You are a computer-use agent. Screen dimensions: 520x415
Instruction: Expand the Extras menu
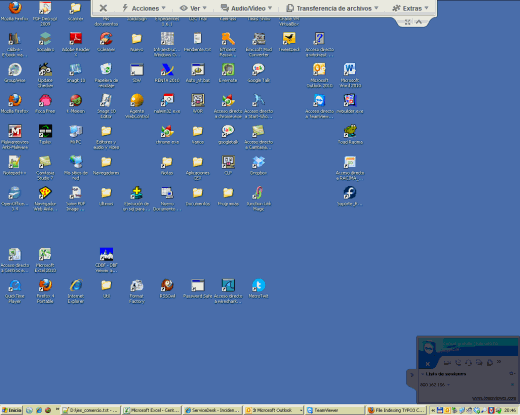coord(410,8)
